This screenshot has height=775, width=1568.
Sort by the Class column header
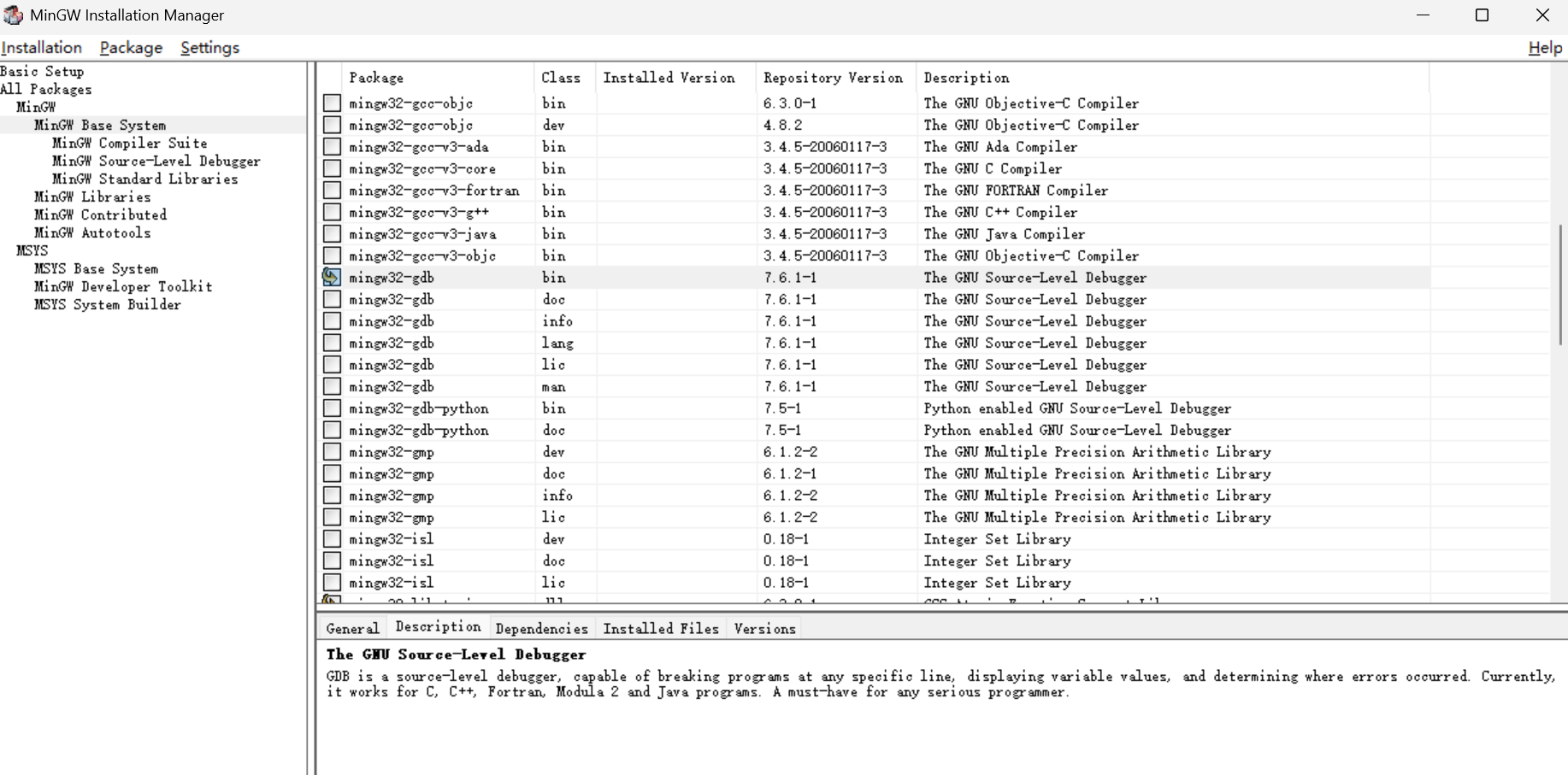click(x=564, y=78)
